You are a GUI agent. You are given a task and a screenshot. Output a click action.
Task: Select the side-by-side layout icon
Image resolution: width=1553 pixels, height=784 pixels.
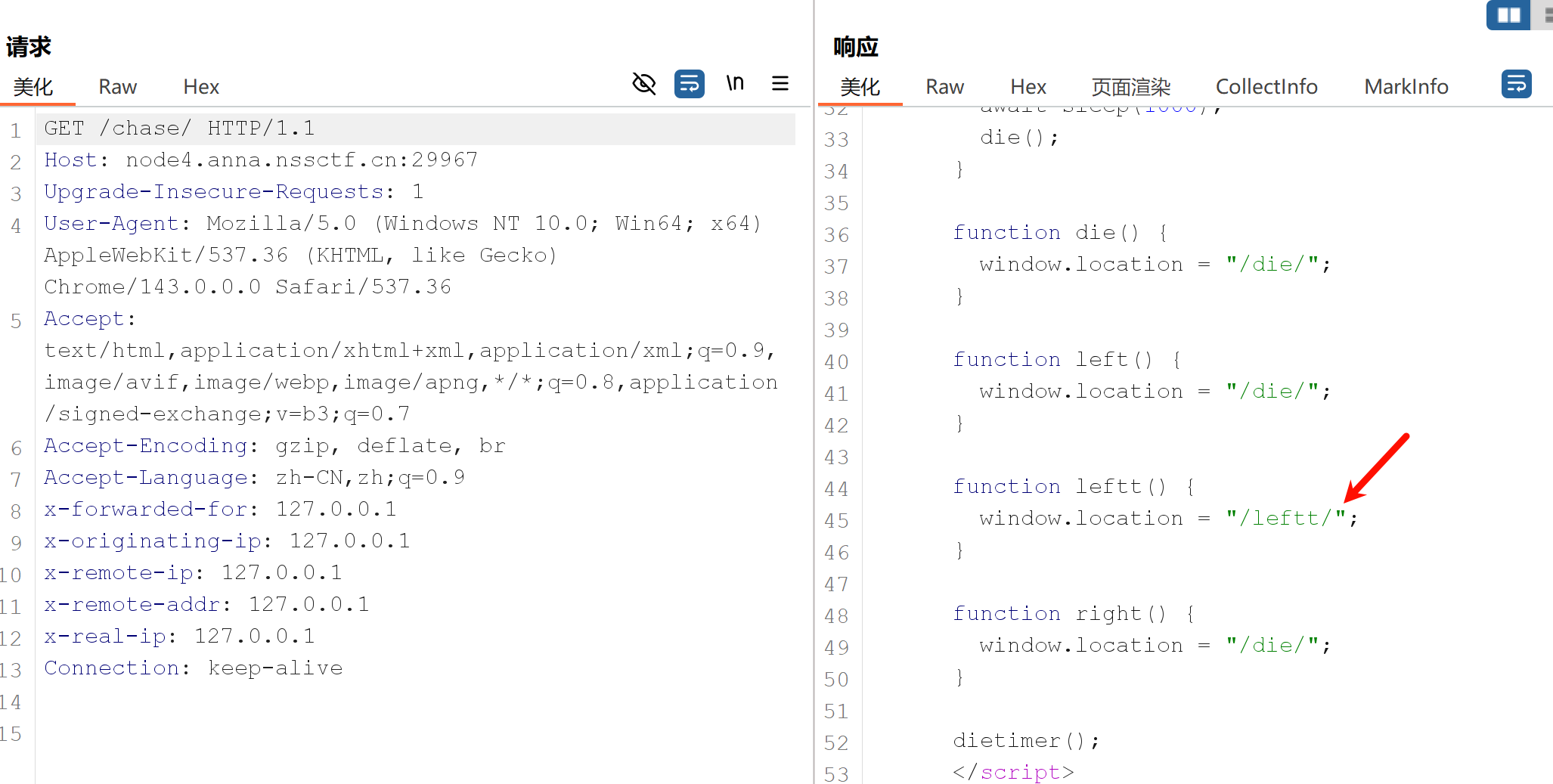pos(1508,15)
